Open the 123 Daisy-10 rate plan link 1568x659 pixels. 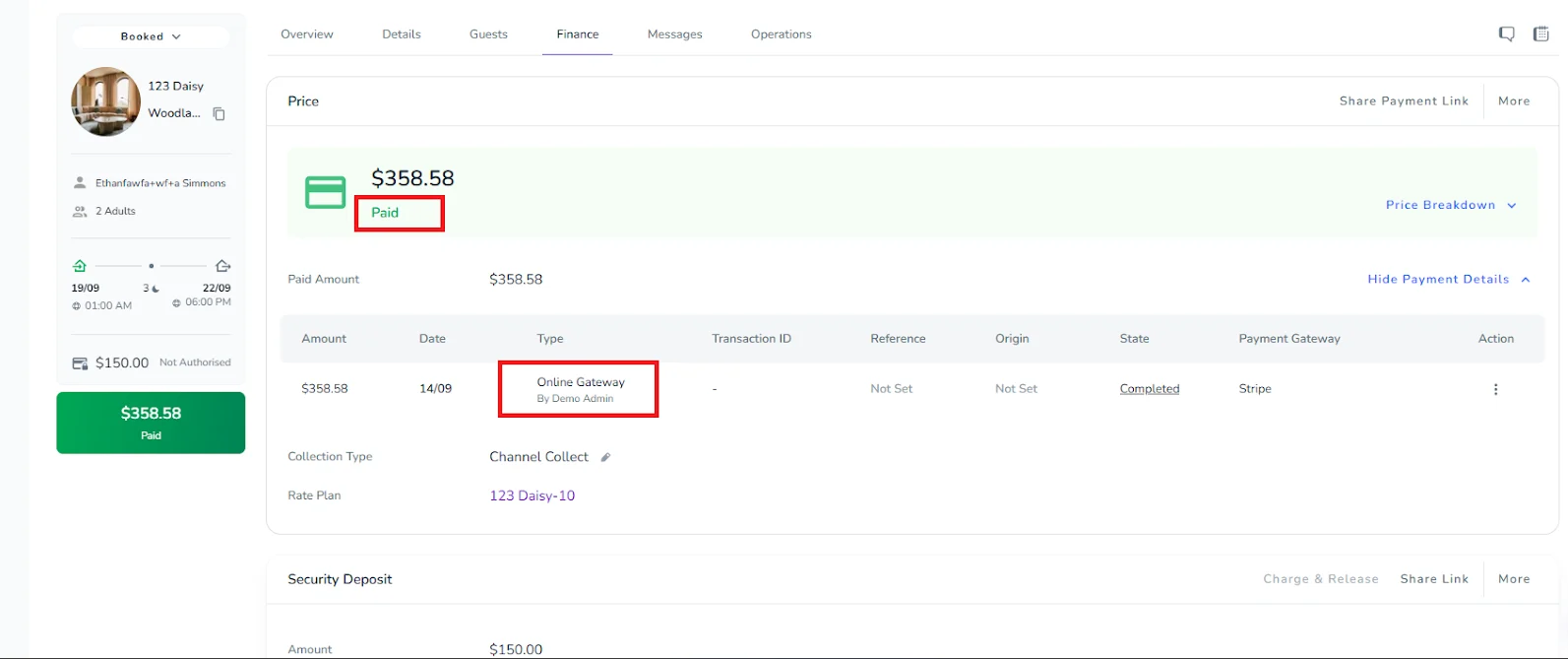tap(533, 495)
